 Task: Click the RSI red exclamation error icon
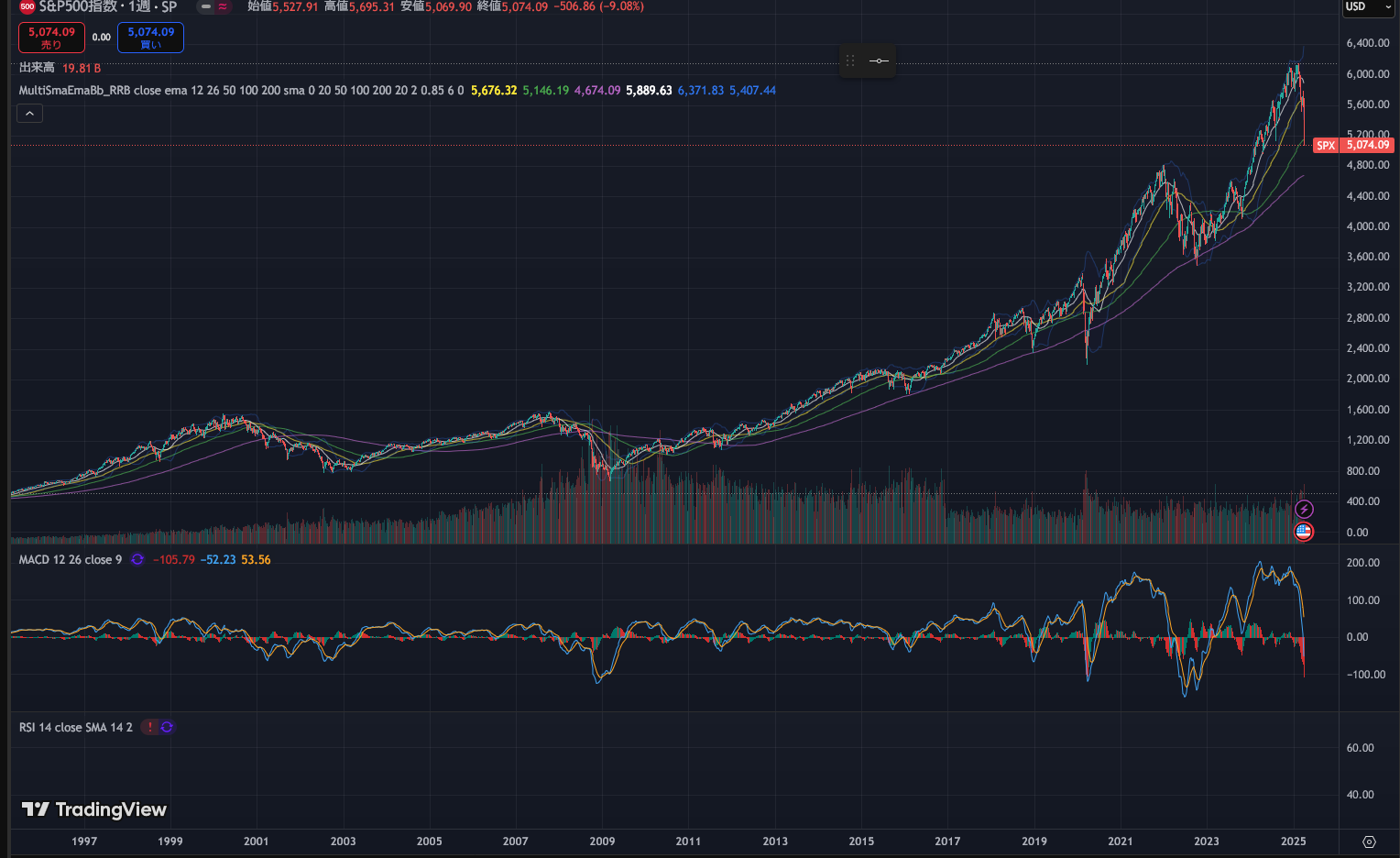click(x=150, y=728)
